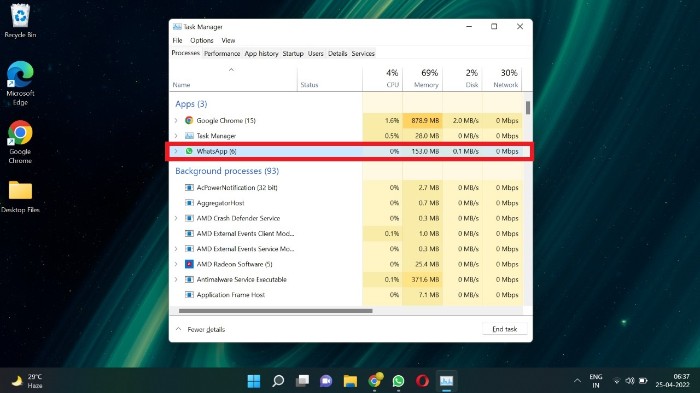Click the horizontal scrollbar thumb
The height and width of the screenshot is (393, 700).
pyautogui.click(x=275, y=311)
